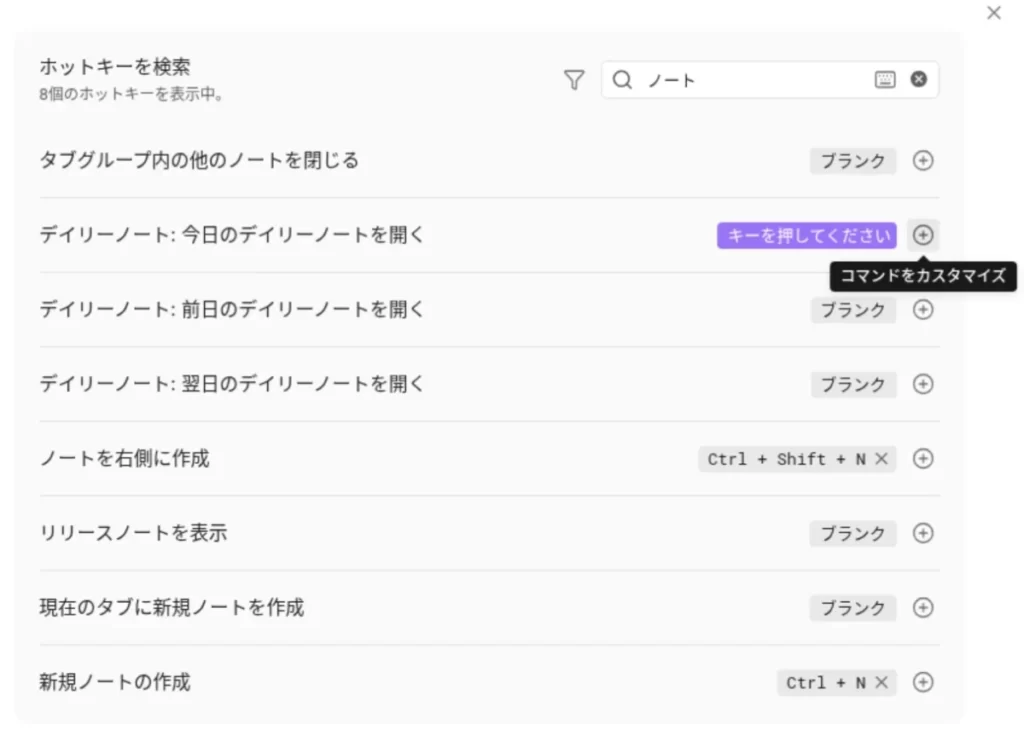Viewport: 1024px width, 736px height.
Task: Add a hotkey for リリースノートを表示
Action: coord(923,533)
